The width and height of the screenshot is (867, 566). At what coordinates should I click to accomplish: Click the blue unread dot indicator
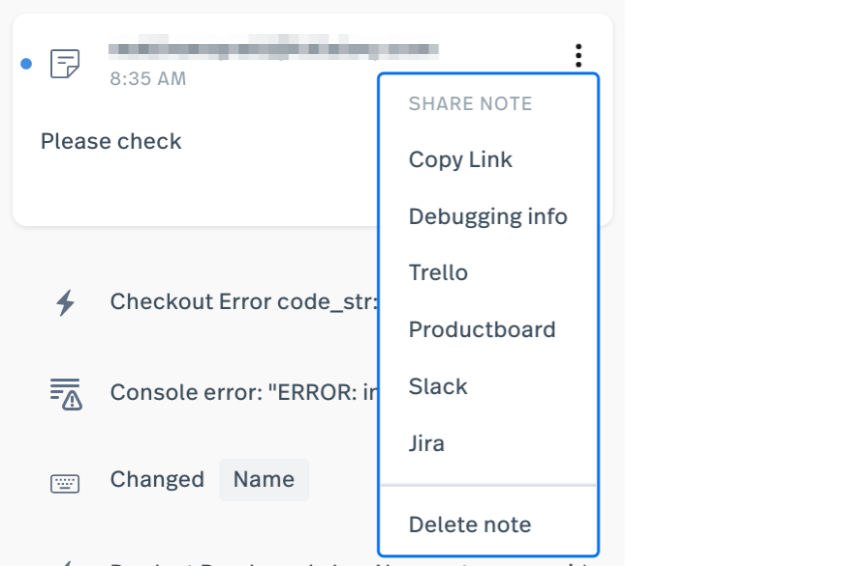point(26,64)
